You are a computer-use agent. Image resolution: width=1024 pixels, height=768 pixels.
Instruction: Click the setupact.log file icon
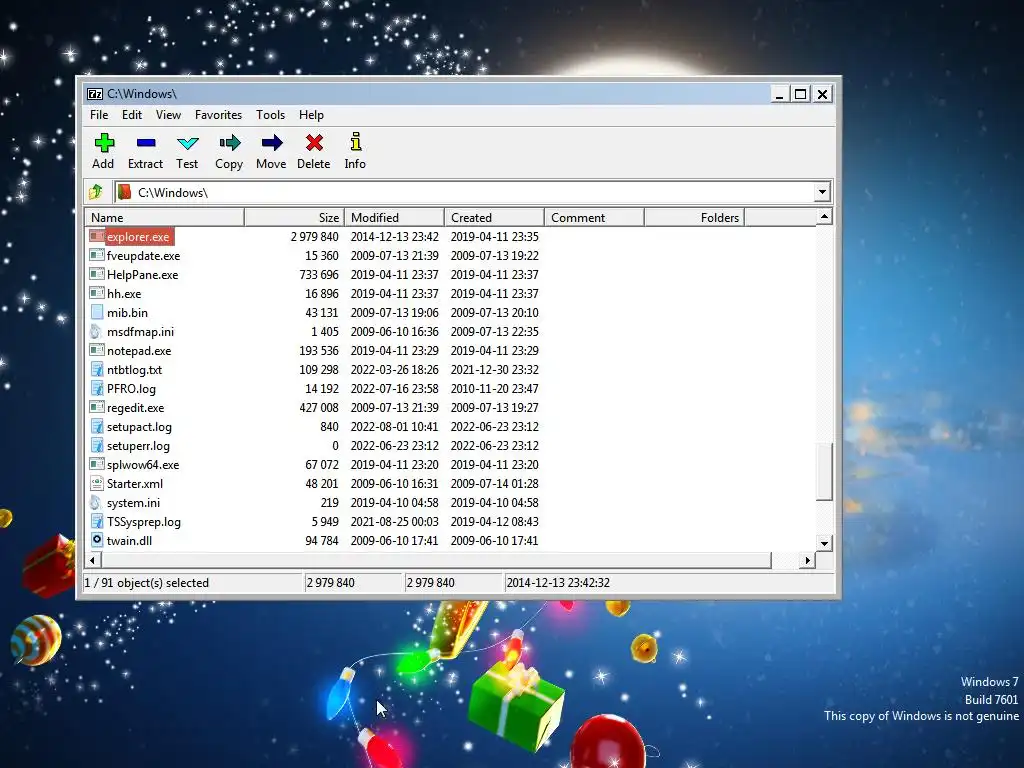click(x=97, y=426)
